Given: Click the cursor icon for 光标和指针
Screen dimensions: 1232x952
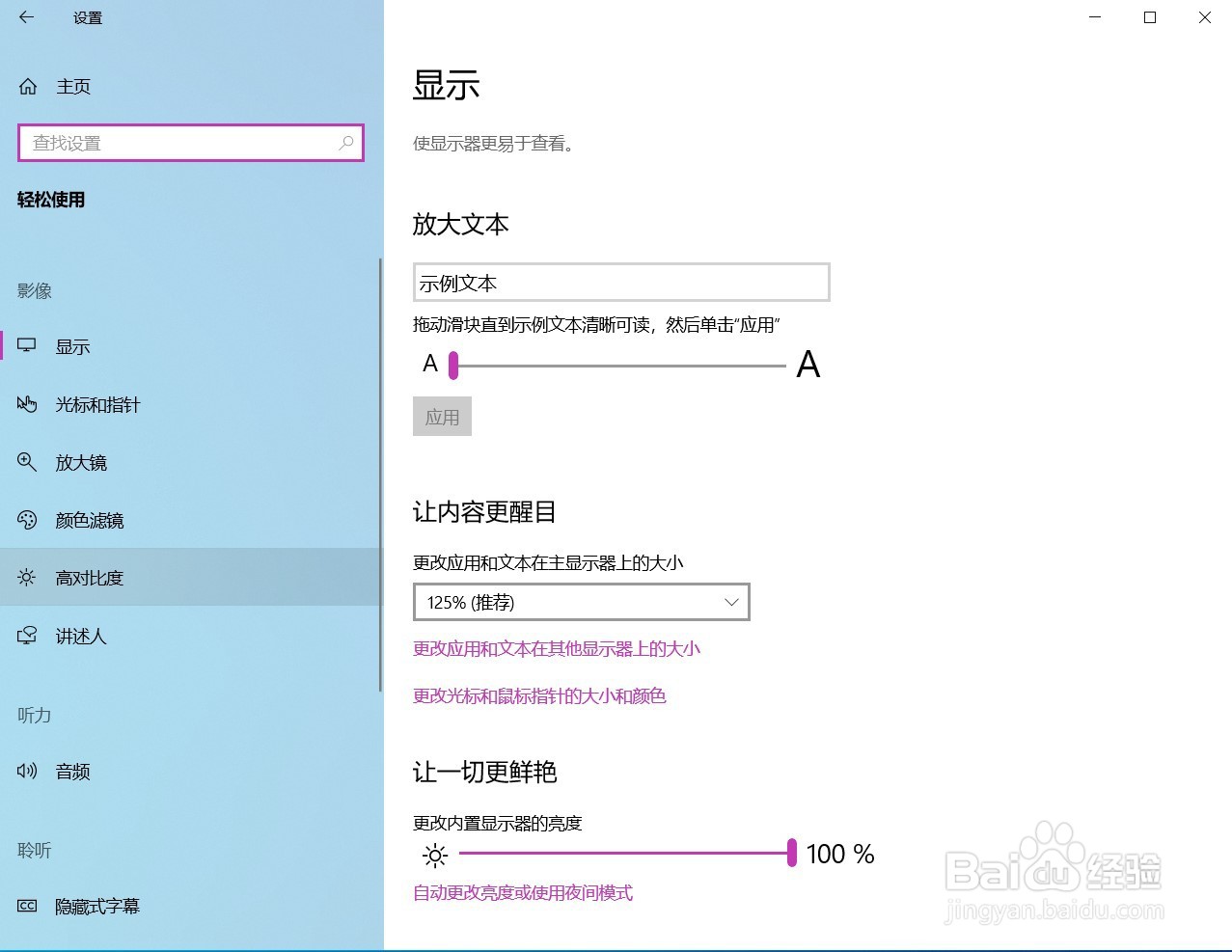Looking at the screenshot, I should coord(27,404).
